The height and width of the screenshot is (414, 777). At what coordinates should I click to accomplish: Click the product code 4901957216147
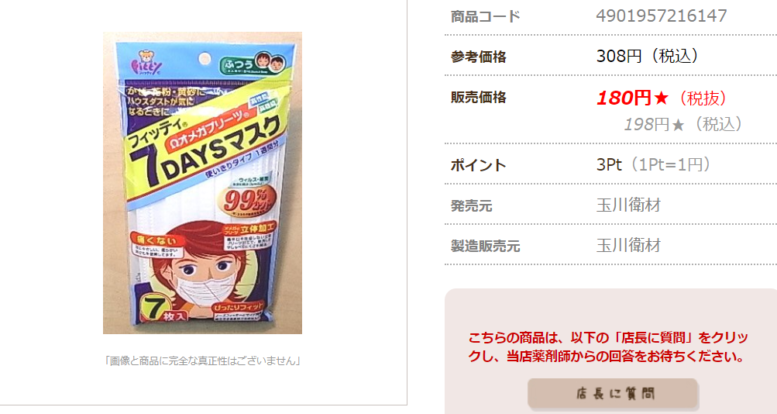pyautogui.click(x=661, y=16)
